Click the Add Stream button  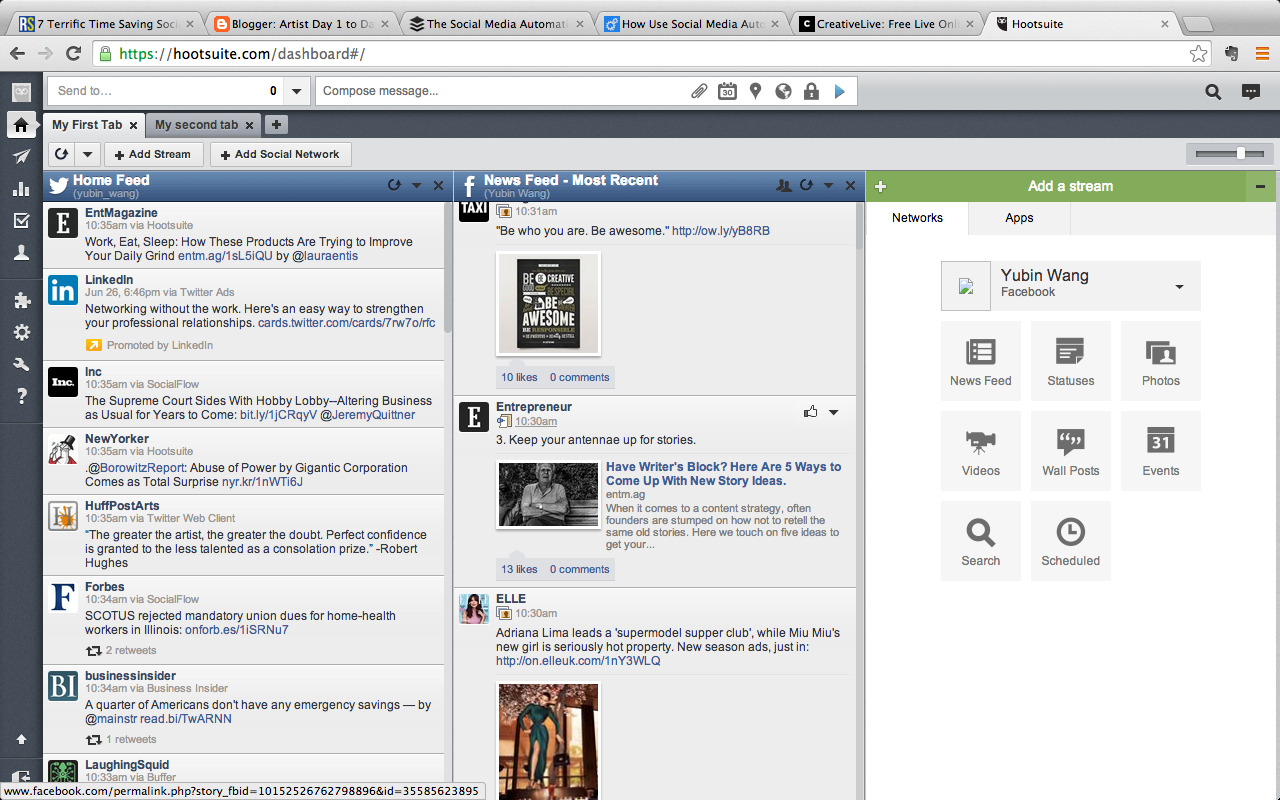click(x=153, y=154)
